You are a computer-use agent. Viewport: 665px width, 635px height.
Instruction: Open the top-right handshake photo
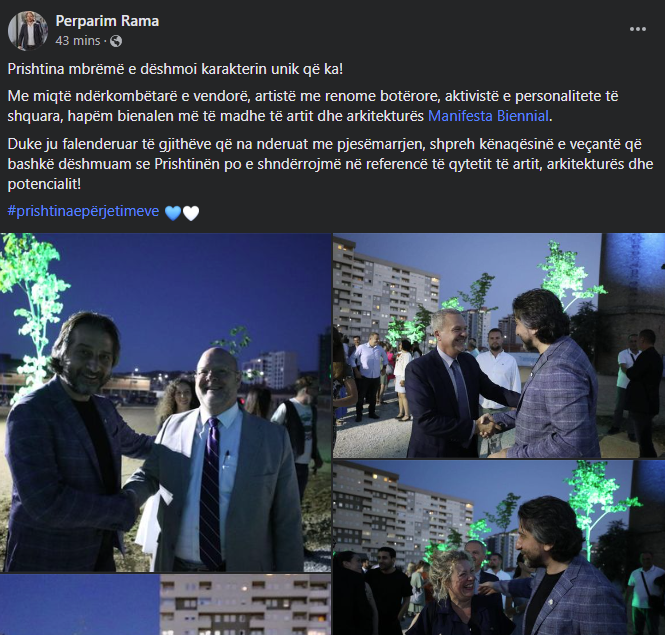(x=499, y=345)
